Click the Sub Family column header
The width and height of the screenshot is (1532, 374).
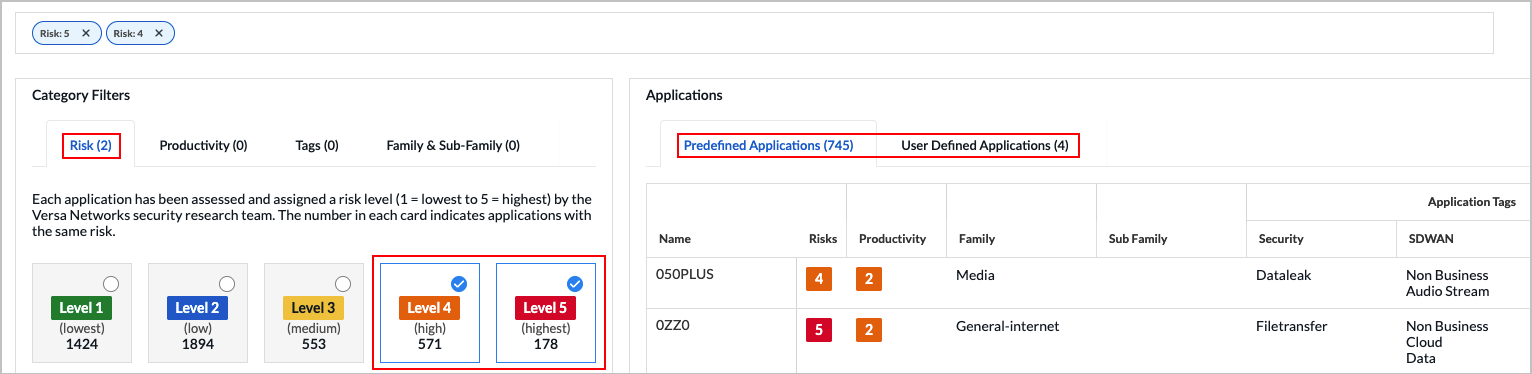tap(1138, 239)
